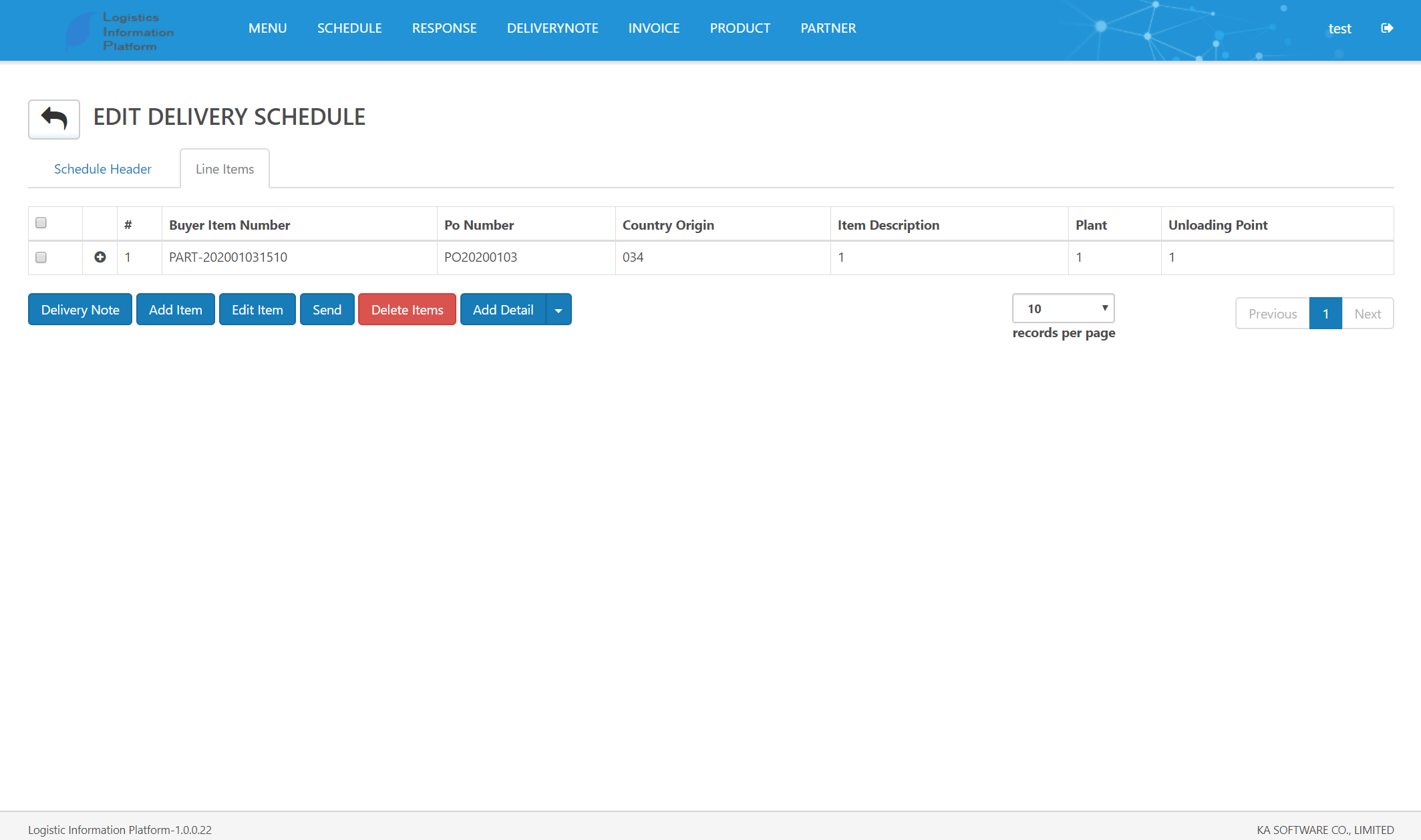Open the MENU navigation item
This screenshot has width=1421, height=840.
coord(268,28)
